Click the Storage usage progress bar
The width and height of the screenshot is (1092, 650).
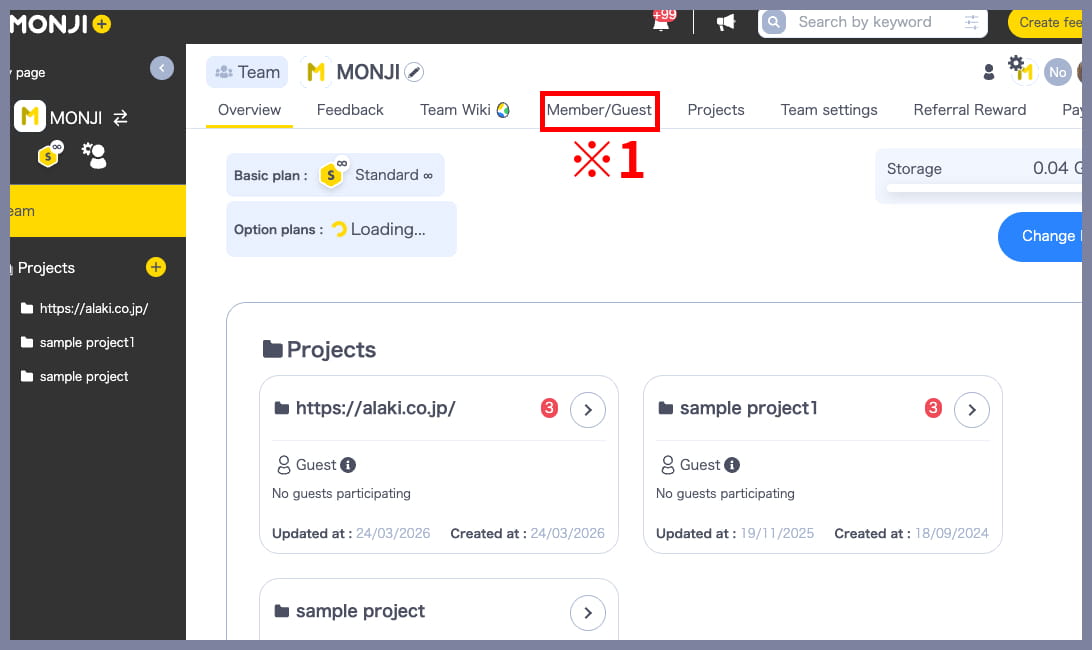[984, 188]
